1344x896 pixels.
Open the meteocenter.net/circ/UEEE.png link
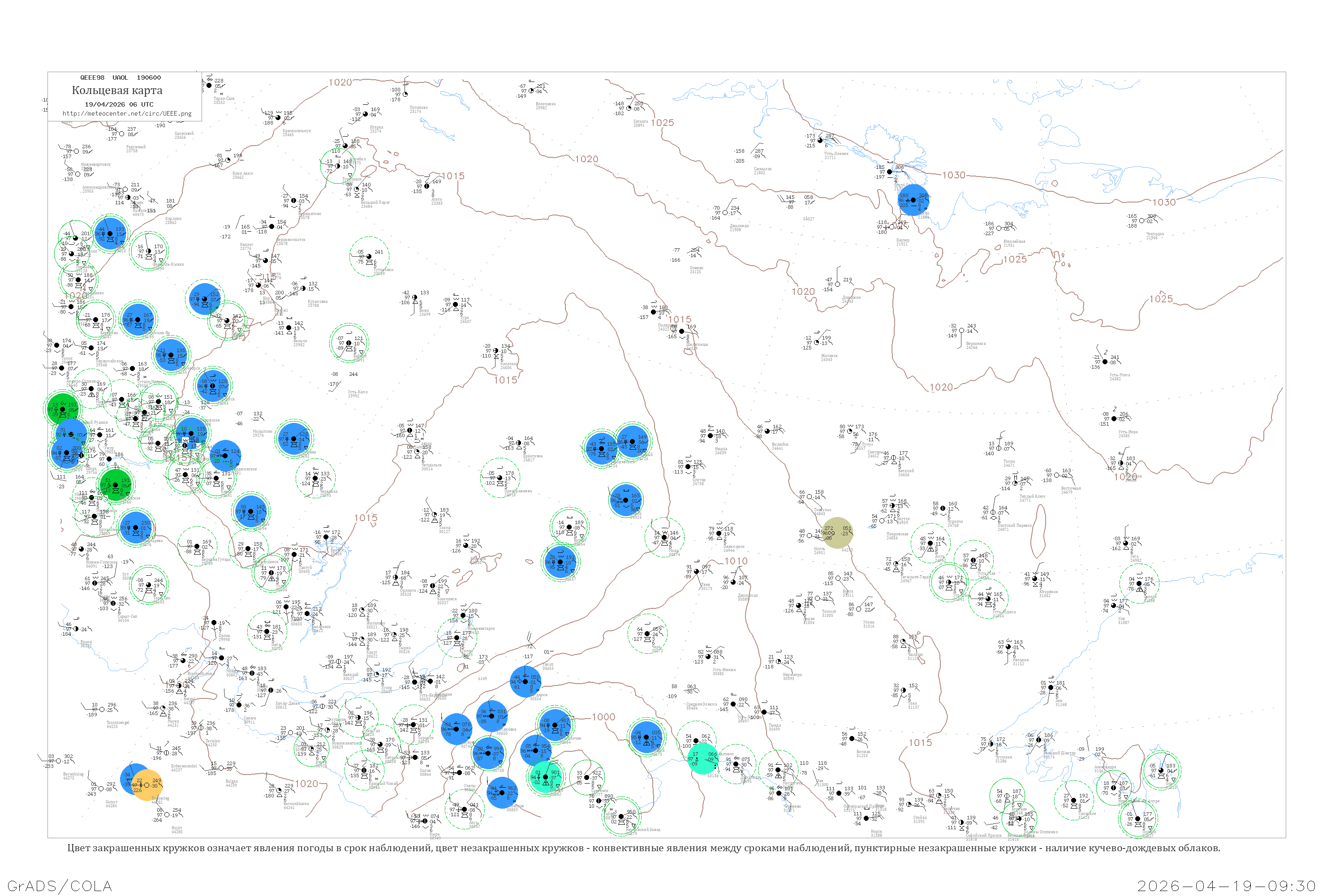pyautogui.click(x=126, y=113)
